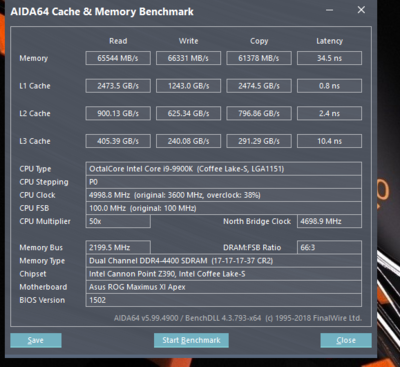Screen dimensions: 400x367
Task: Click the CPU Type field showing i9-9900K
Action: pyautogui.click(x=224, y=169)
